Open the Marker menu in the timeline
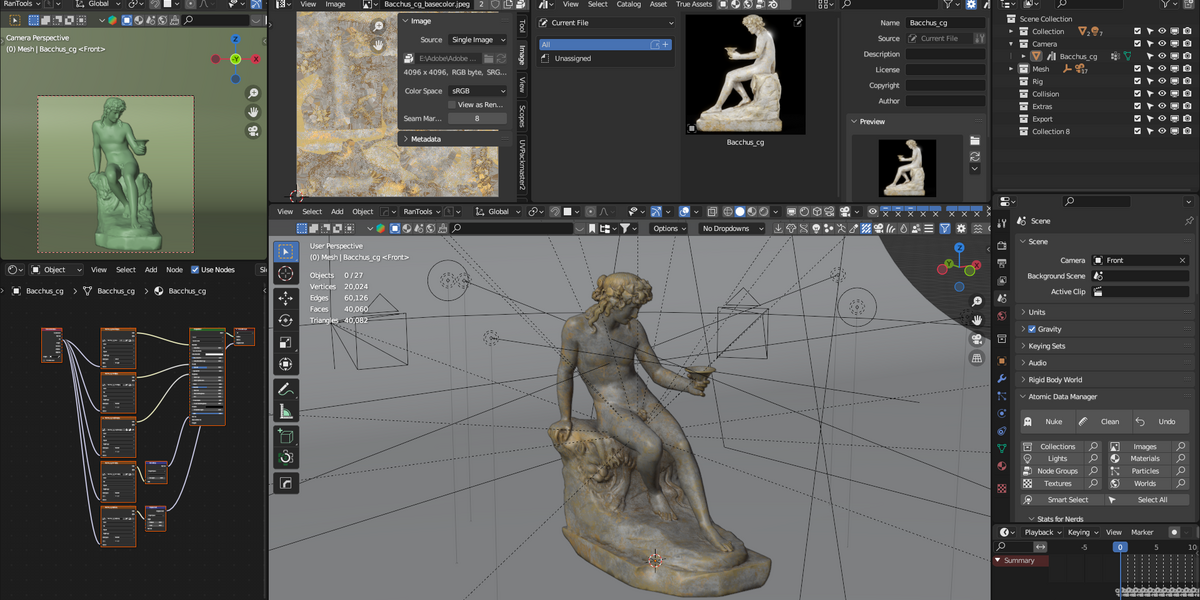The width and height of the screenshot is (1200, 600). (1142, 533)
